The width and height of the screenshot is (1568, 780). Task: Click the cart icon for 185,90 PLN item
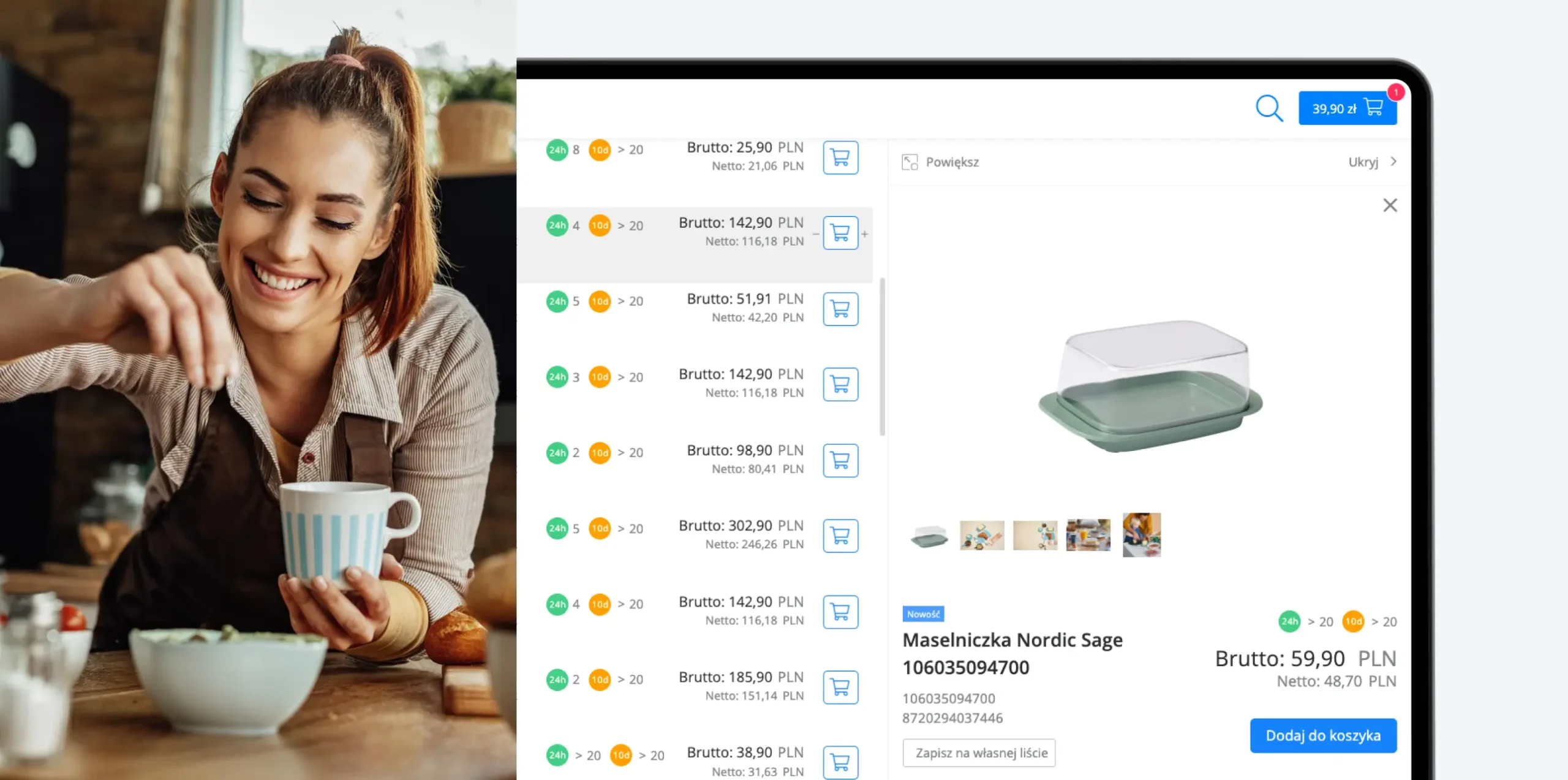[840, 687]
